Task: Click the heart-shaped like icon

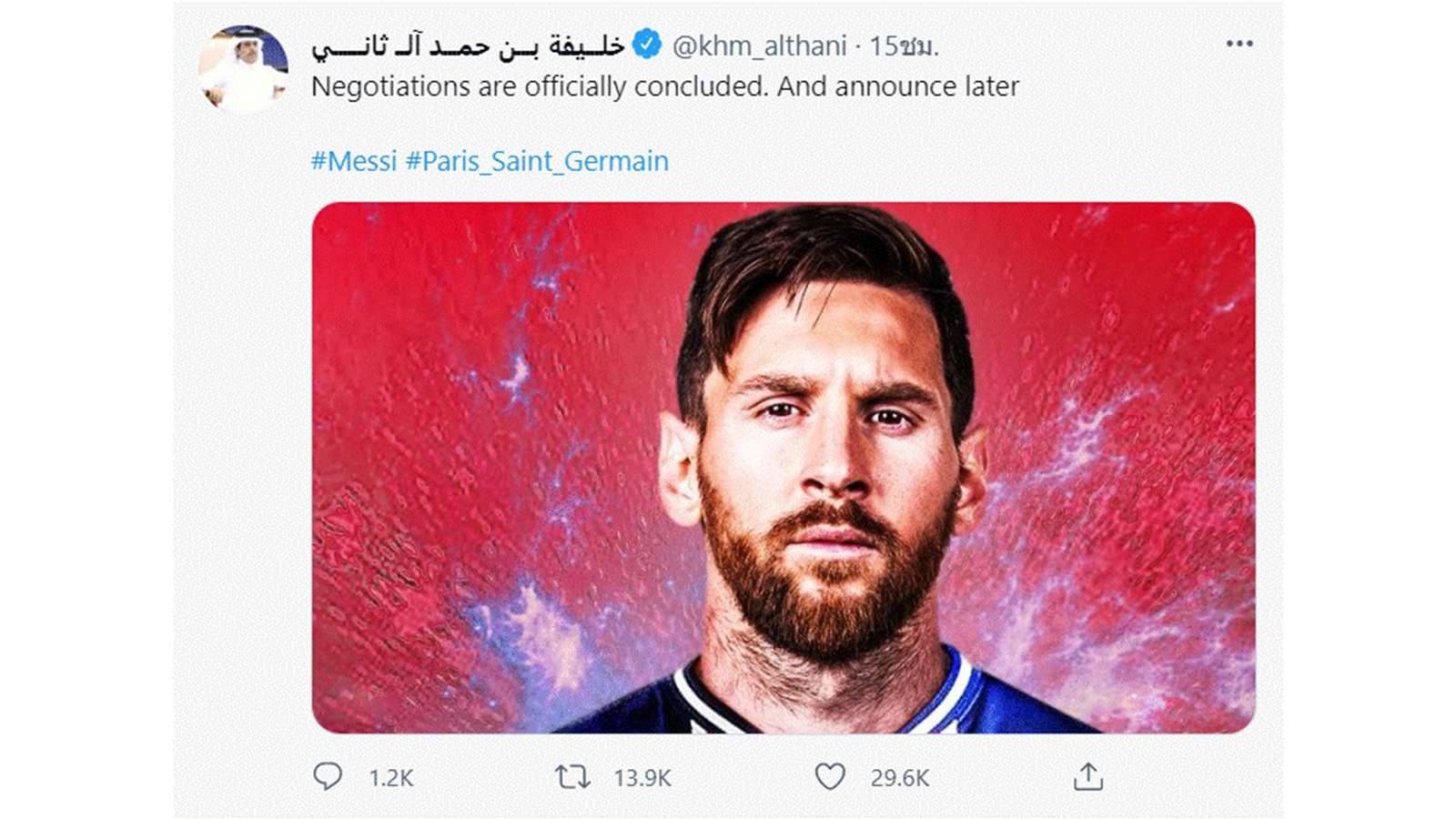Action: pos(831,774)
